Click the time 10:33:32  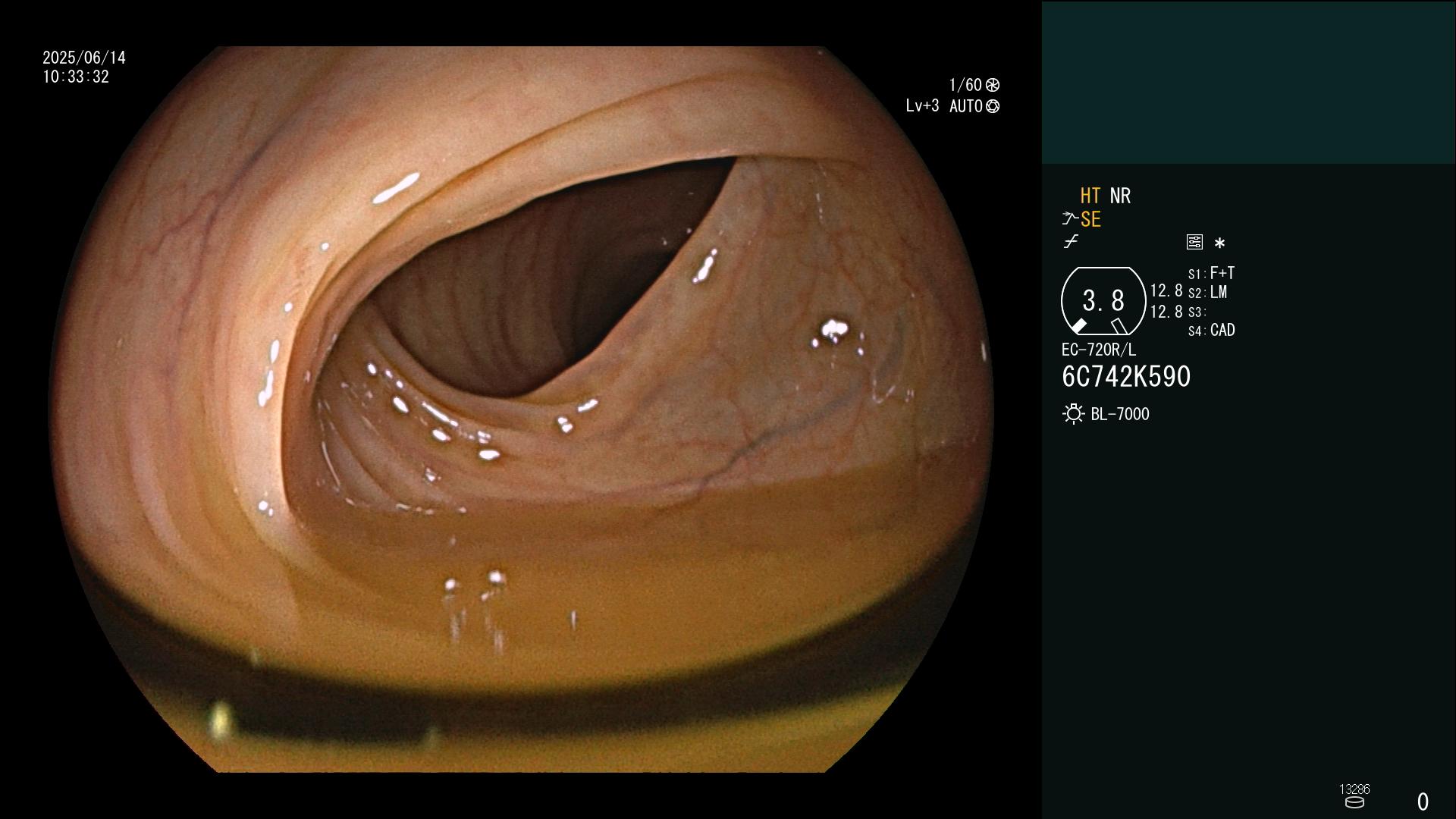[x=76, y=77]
